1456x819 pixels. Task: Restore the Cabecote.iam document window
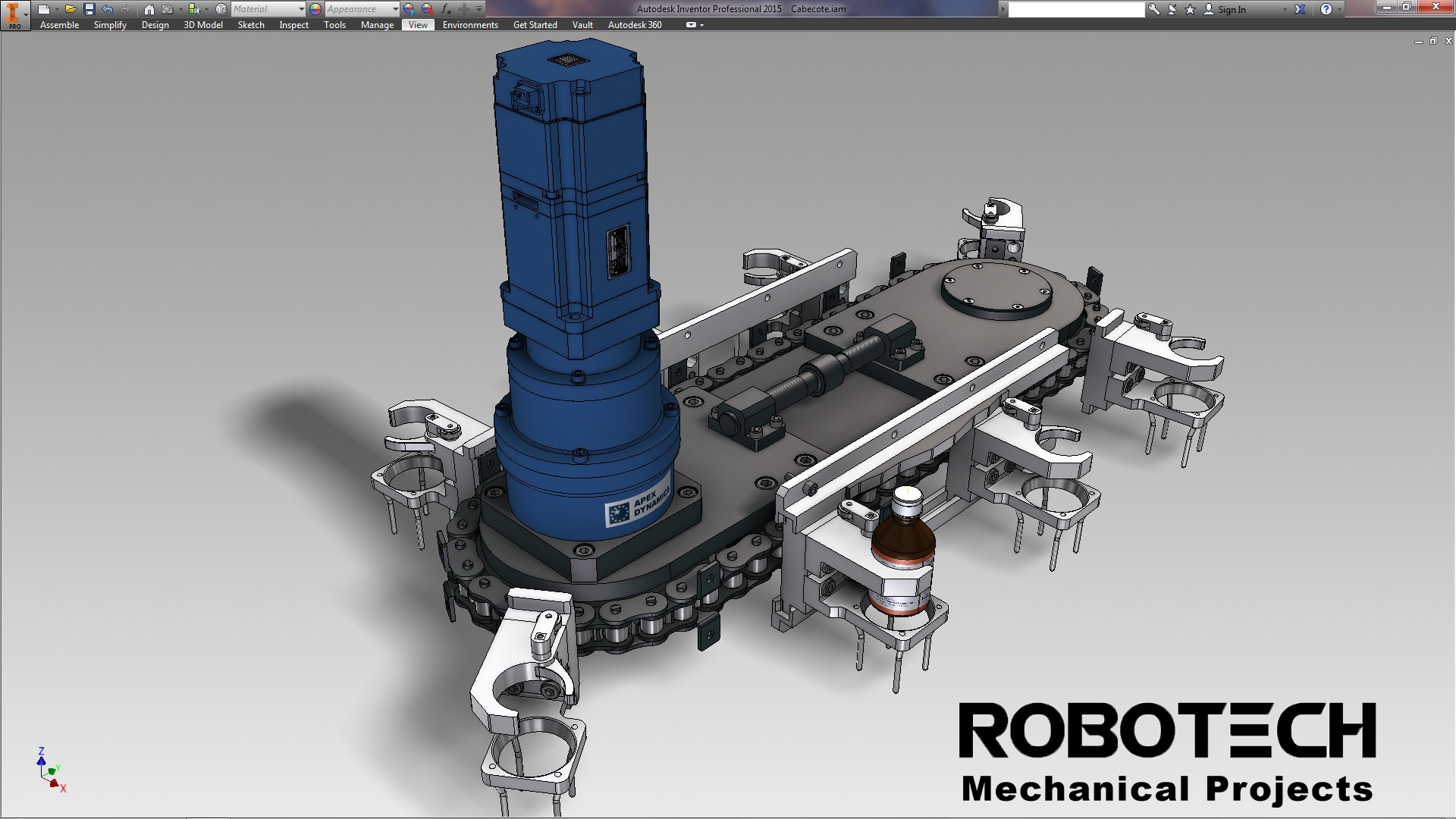point(1433,41)
